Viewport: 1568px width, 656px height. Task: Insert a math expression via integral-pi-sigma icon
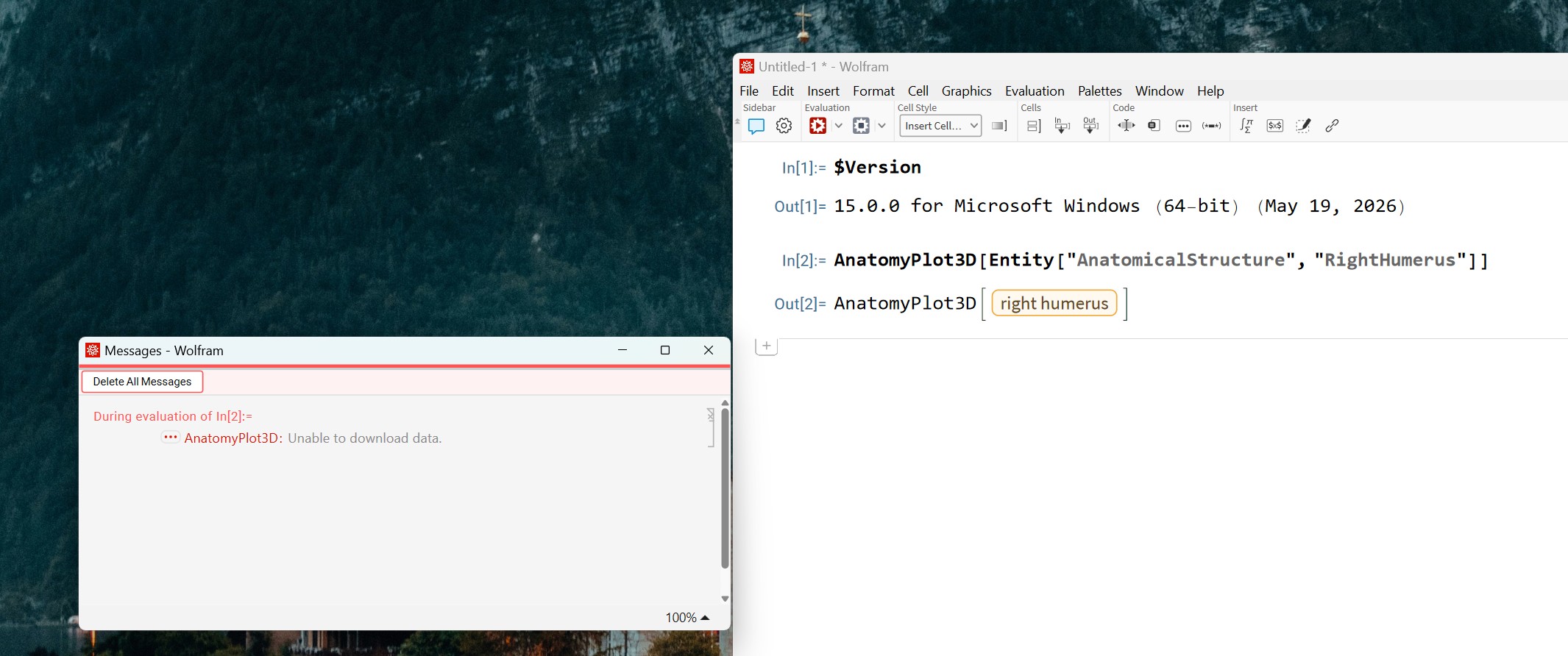pos(1246,126)
